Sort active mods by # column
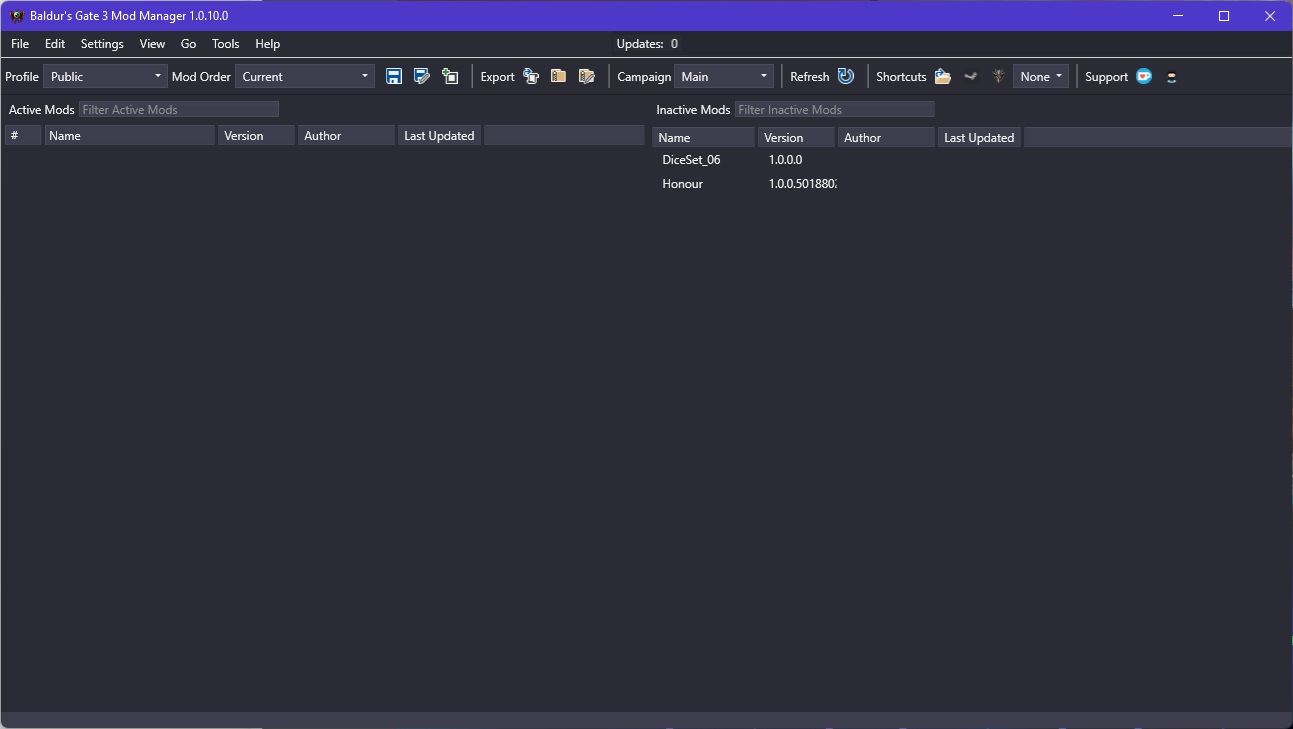The width and height of the screenshot is (1293, 729). 23,135
